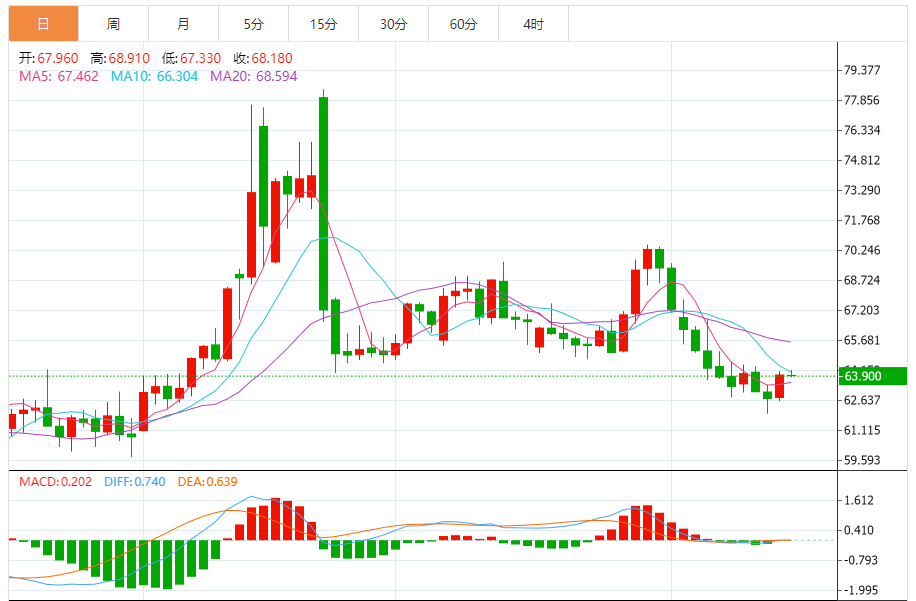
Task: Switch to the 4时 four-hour tab
Action: coord(534,24)
